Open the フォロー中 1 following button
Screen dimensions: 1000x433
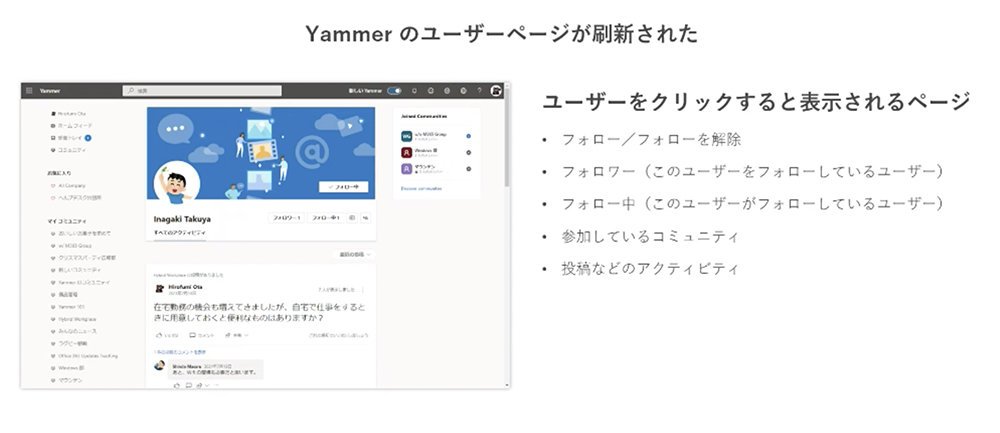click(326, 218)
